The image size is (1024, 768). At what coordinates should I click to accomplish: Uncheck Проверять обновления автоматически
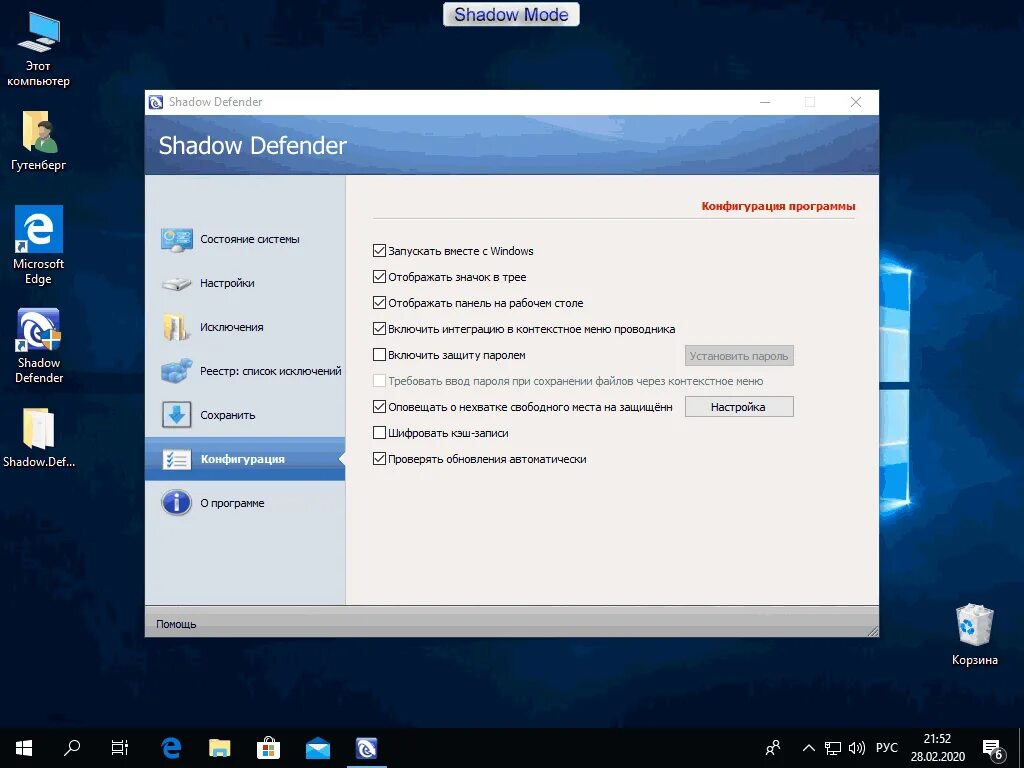tap(380, 459)
